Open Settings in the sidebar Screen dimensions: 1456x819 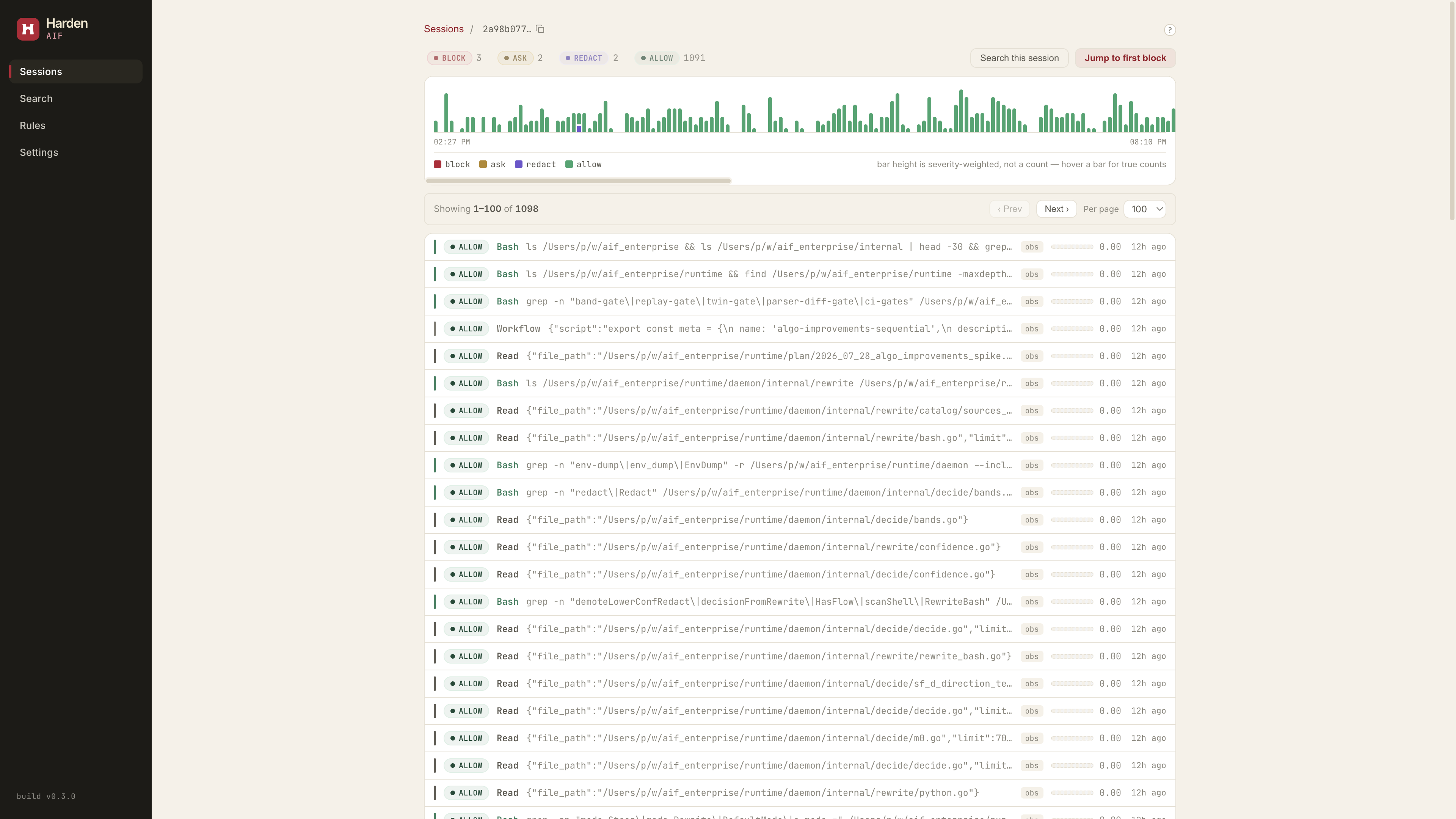coord(76,152)
